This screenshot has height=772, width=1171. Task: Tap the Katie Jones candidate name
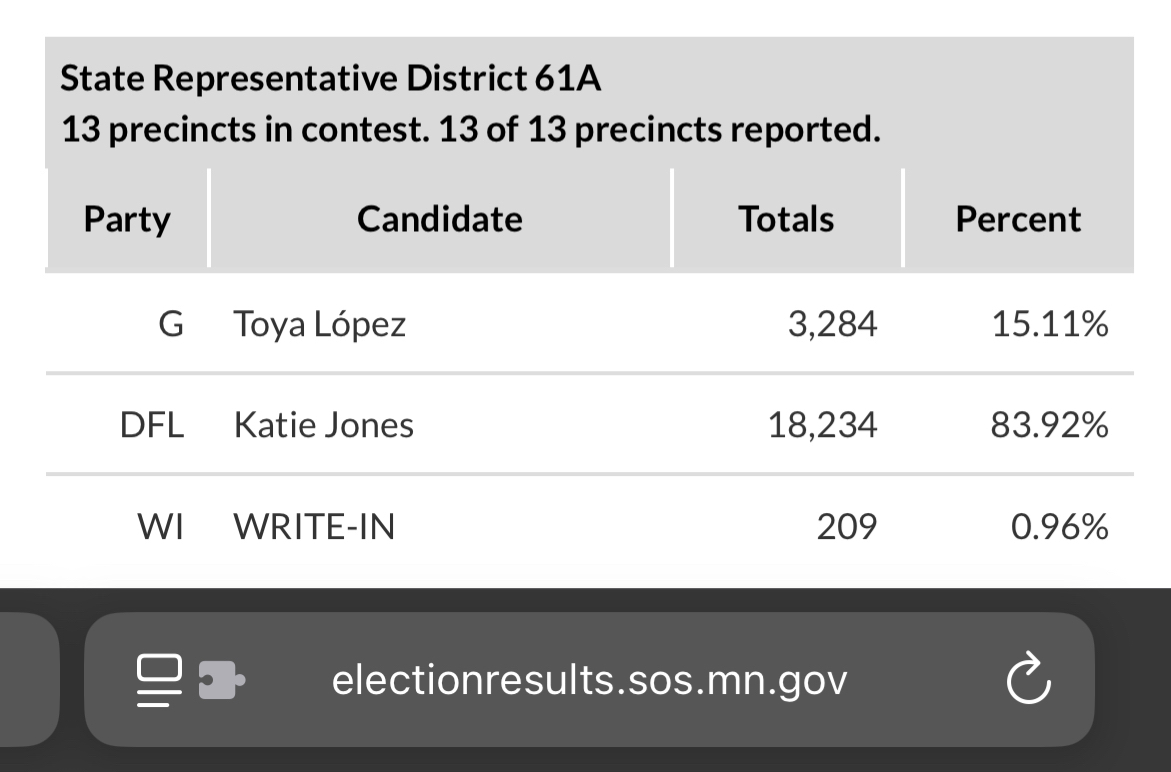[323, 426]
